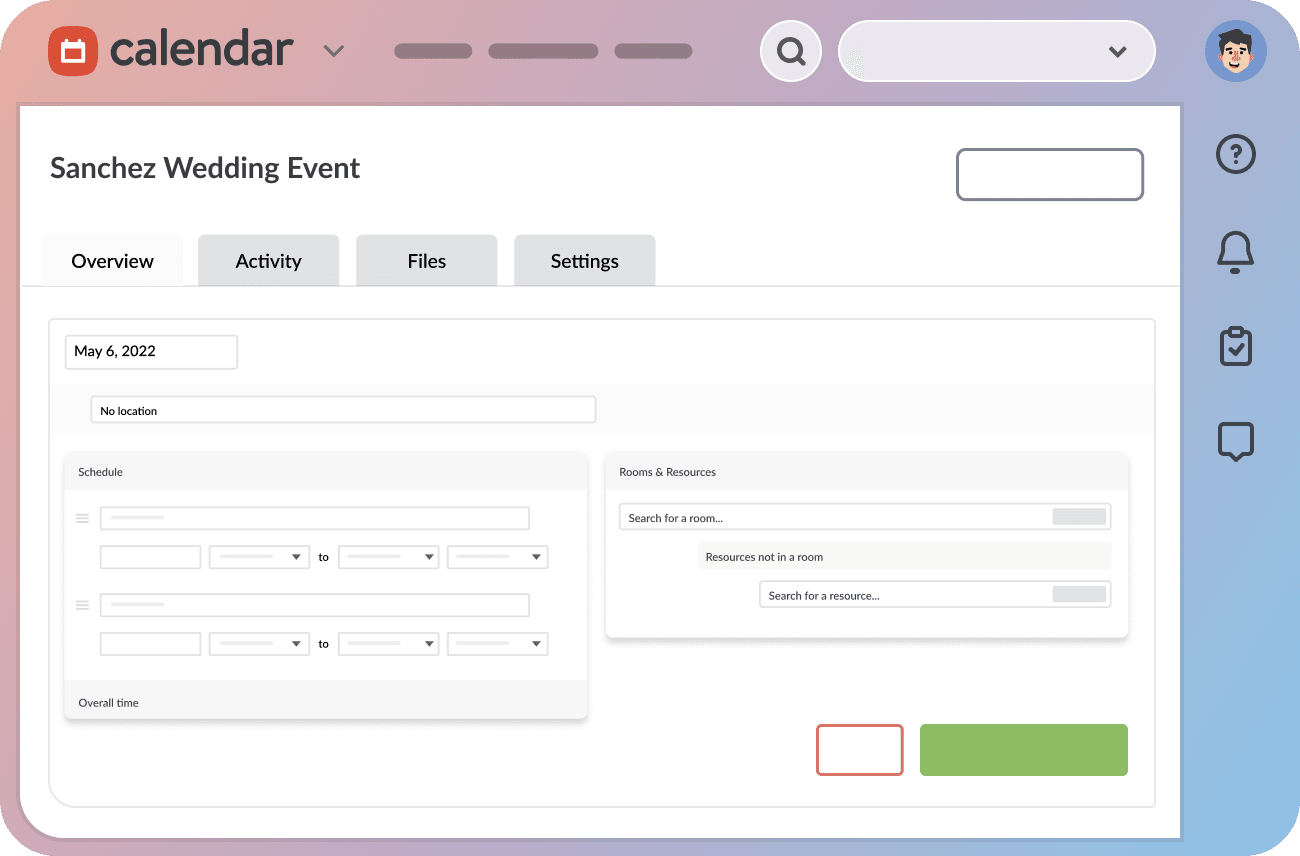The image size is (1300, 856).
Task: Open the first start time dropdown in Schedule
Action: pos(259,557)
